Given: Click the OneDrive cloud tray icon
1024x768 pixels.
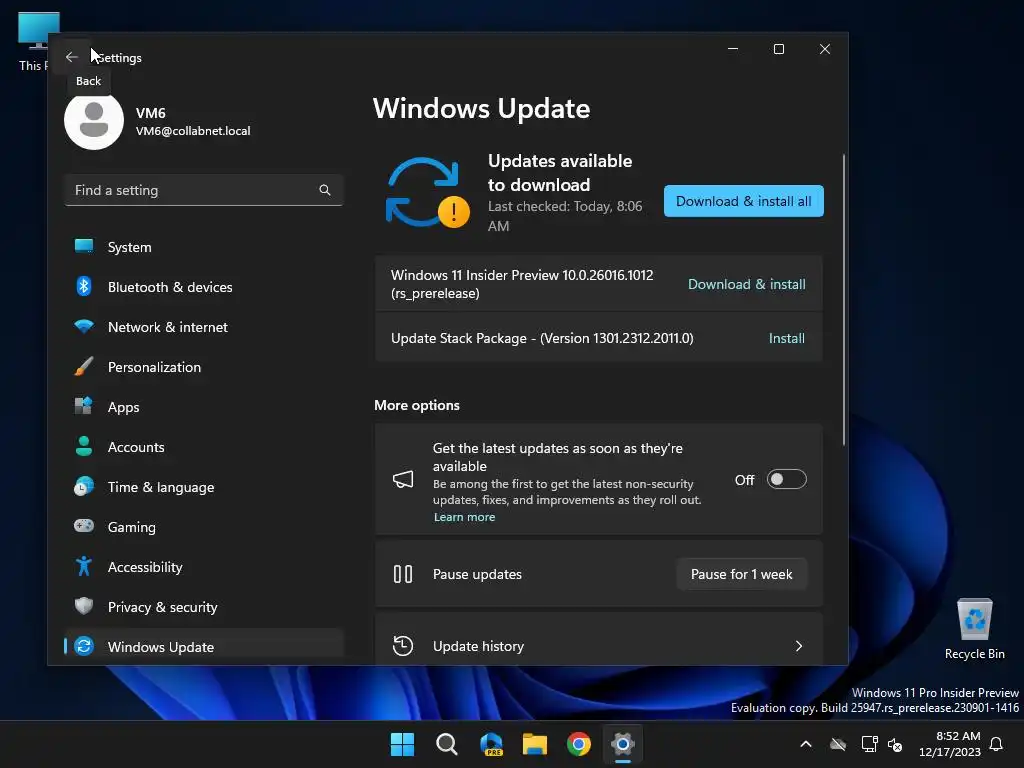Looking at the screenshot, I should (838, 744).
